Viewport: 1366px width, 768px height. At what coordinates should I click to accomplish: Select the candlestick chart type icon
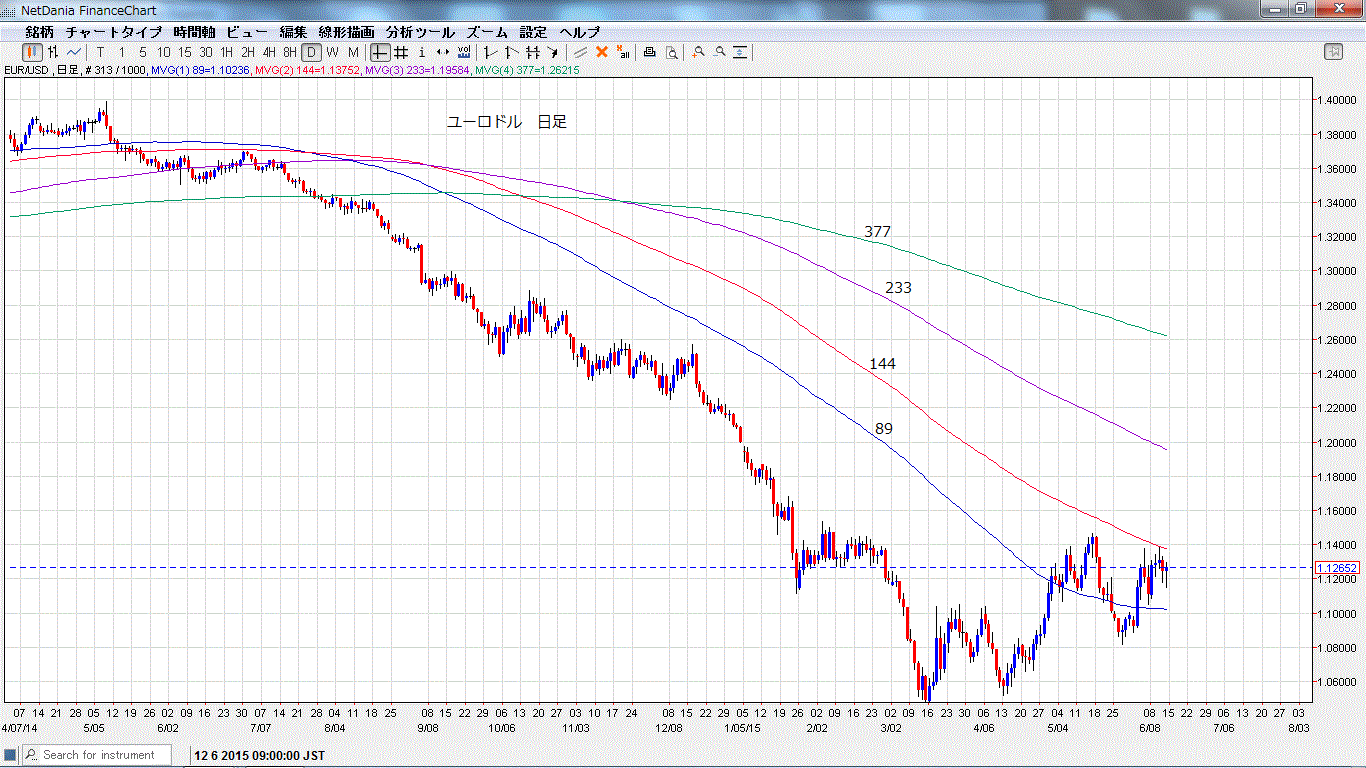[x=32, y=52]
